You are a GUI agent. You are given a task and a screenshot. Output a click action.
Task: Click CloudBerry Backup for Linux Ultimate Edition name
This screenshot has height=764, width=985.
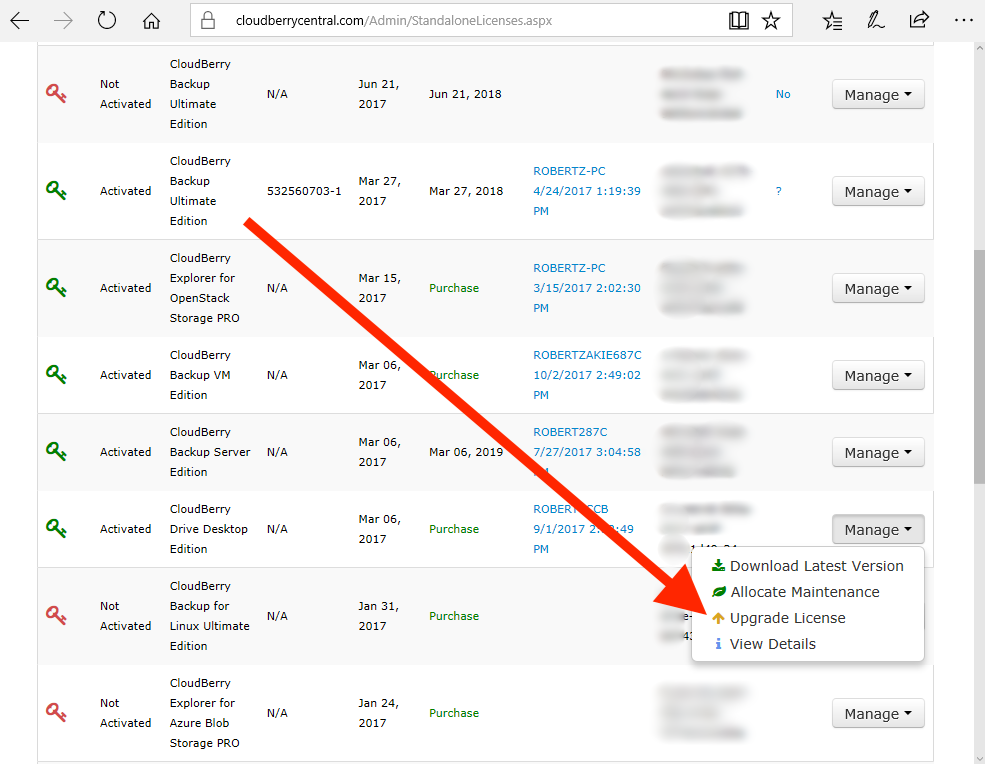pos(209,616)
